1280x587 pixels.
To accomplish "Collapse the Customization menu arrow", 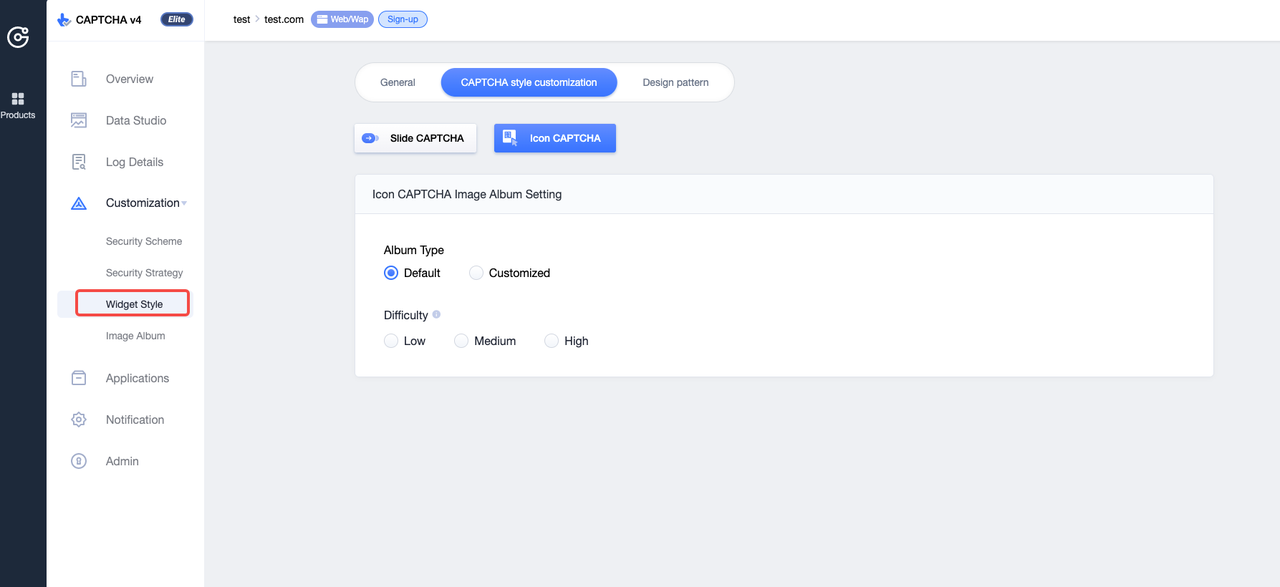I will (185, 204).
